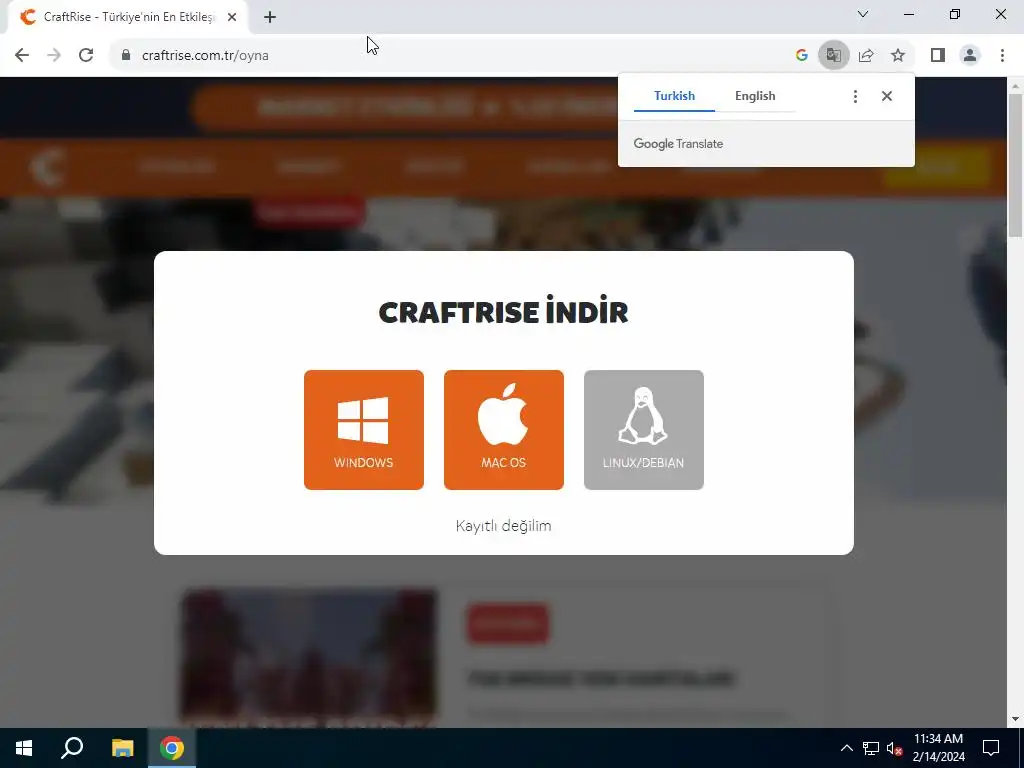Open the Windows notification center

coord(991,748)
